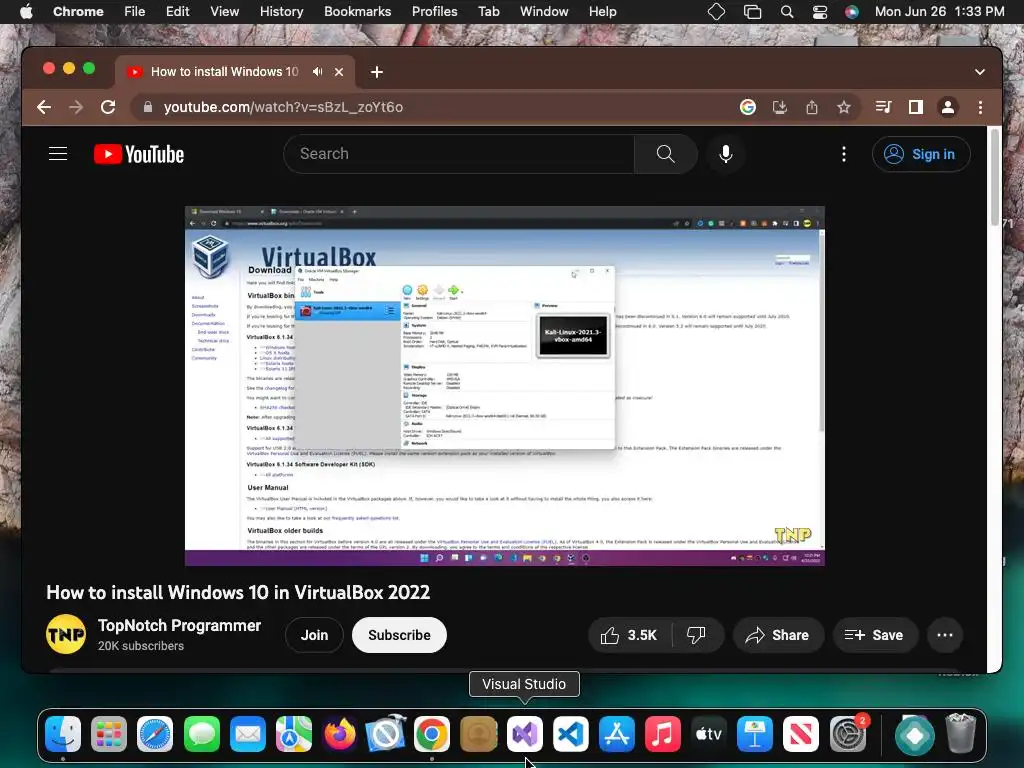Open the File menu
This screenshot has width=1024, height=768.
tap(135, 12)
